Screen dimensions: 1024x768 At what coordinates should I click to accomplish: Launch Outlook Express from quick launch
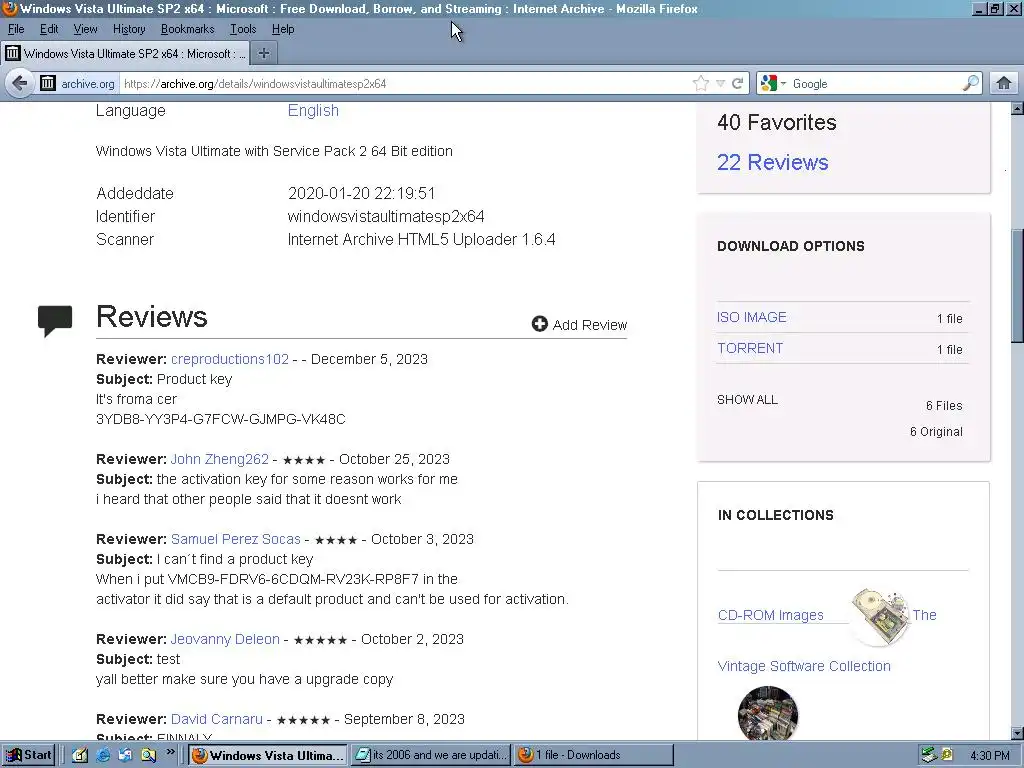point(125,755)
